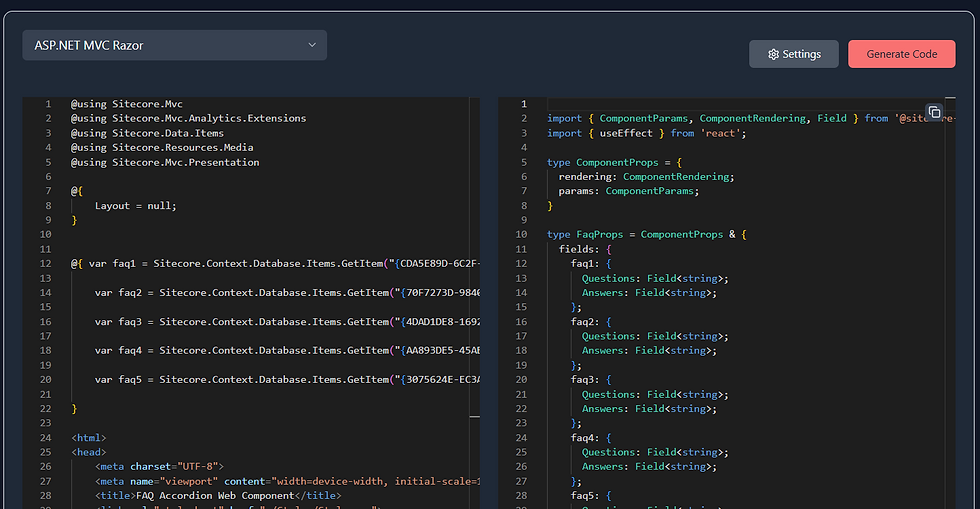Click the import ComponentParams line in output

[750, 118]
